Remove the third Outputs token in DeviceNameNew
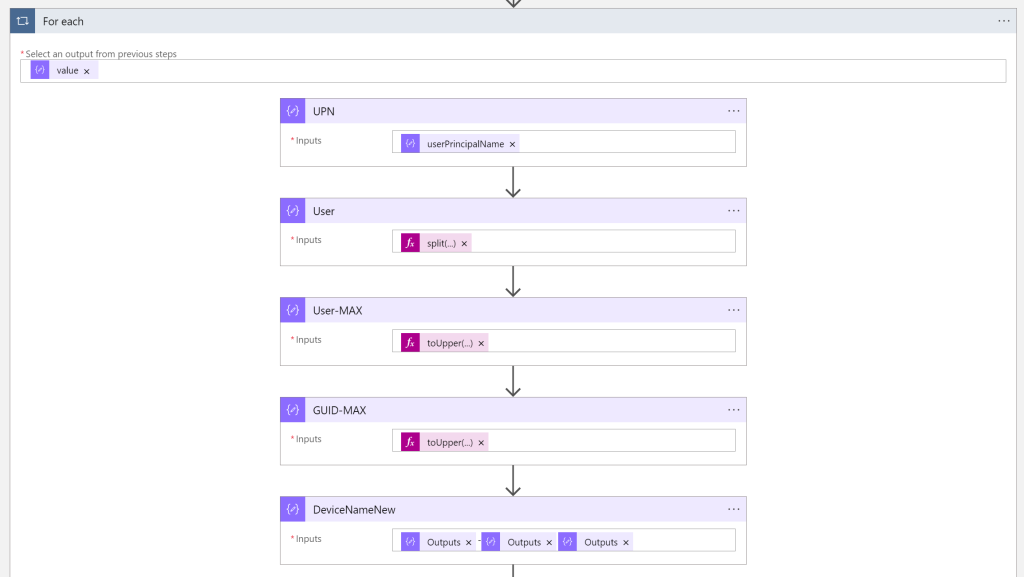The height and width of the screenshot is (577, 1024). [x=626, y=542]
